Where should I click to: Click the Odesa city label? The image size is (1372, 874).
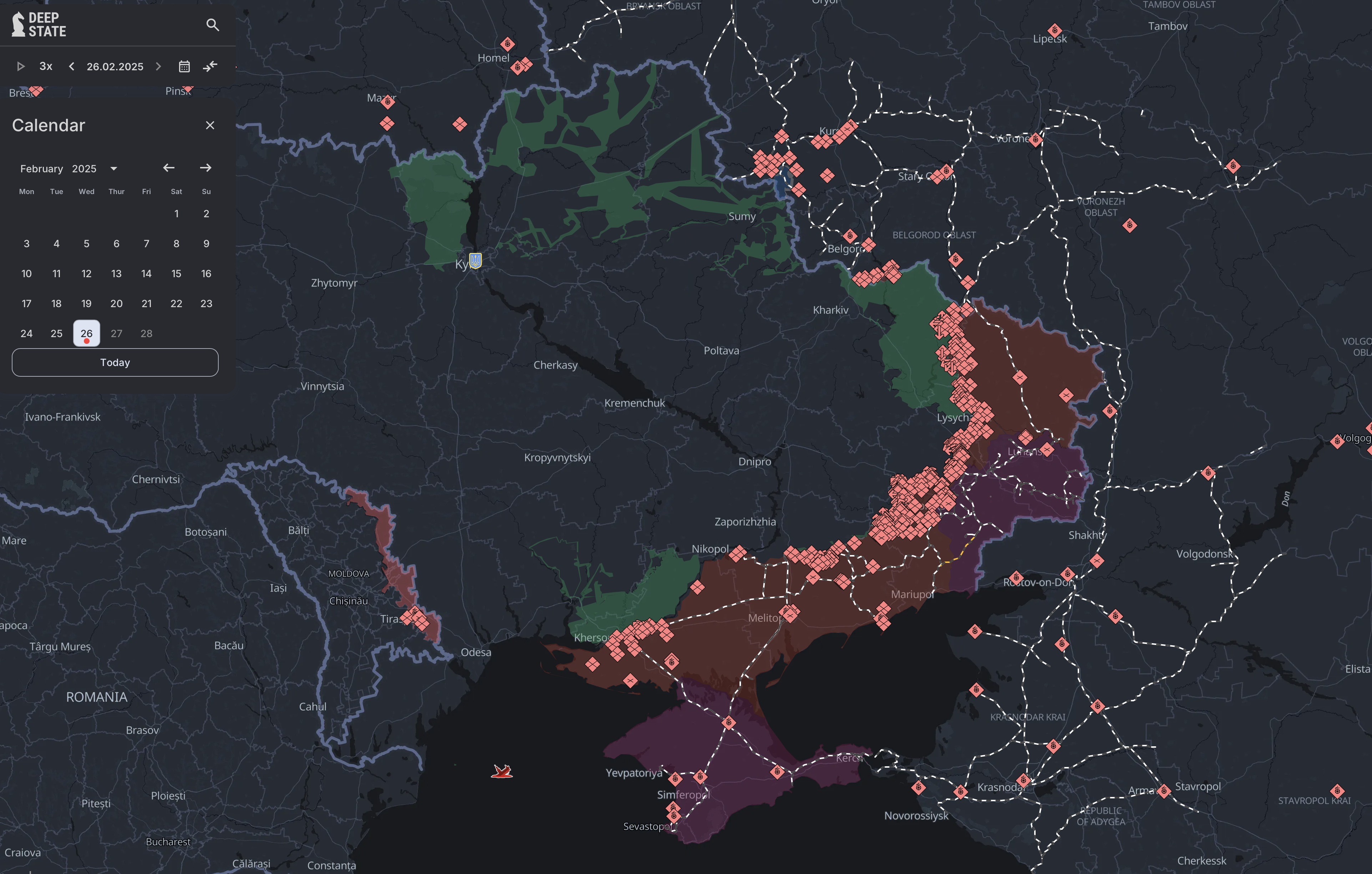pos(476,652)
